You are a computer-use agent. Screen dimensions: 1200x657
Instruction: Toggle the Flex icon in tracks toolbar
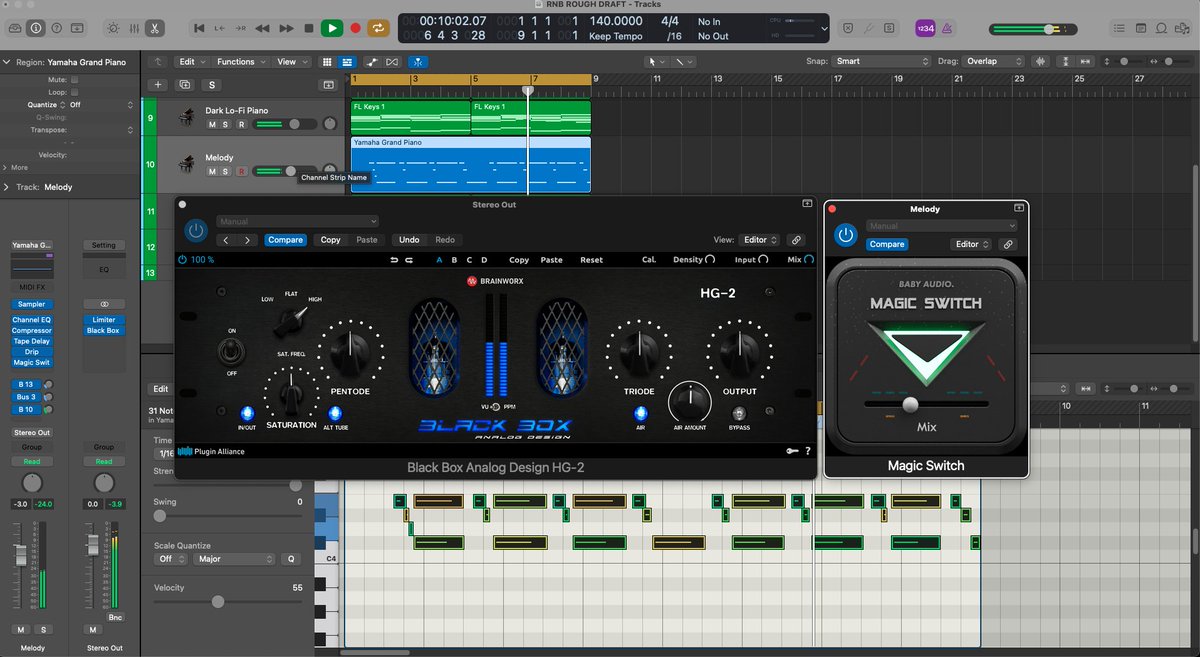pyautogui.click(x=391, y=62)
